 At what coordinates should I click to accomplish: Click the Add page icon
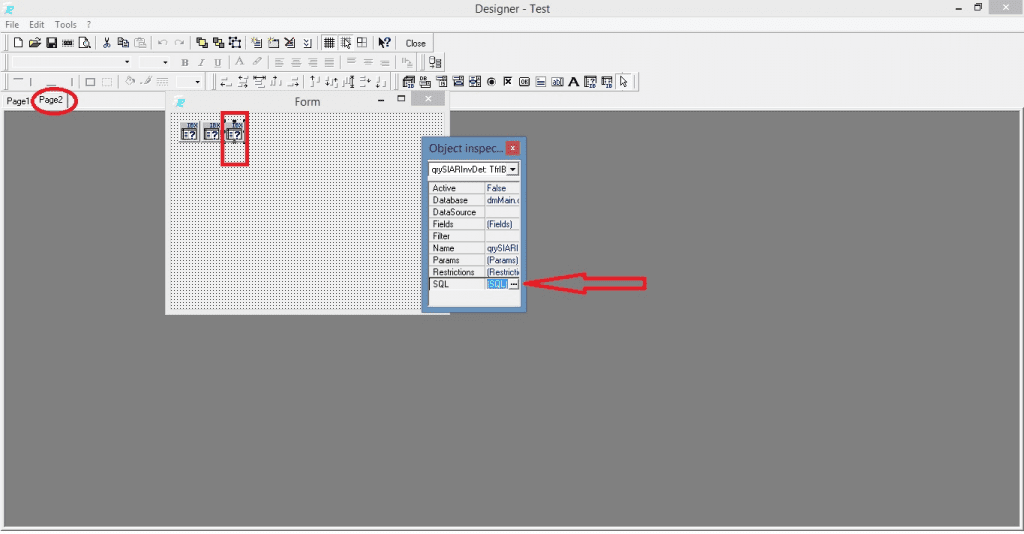[x=257, y=43]
